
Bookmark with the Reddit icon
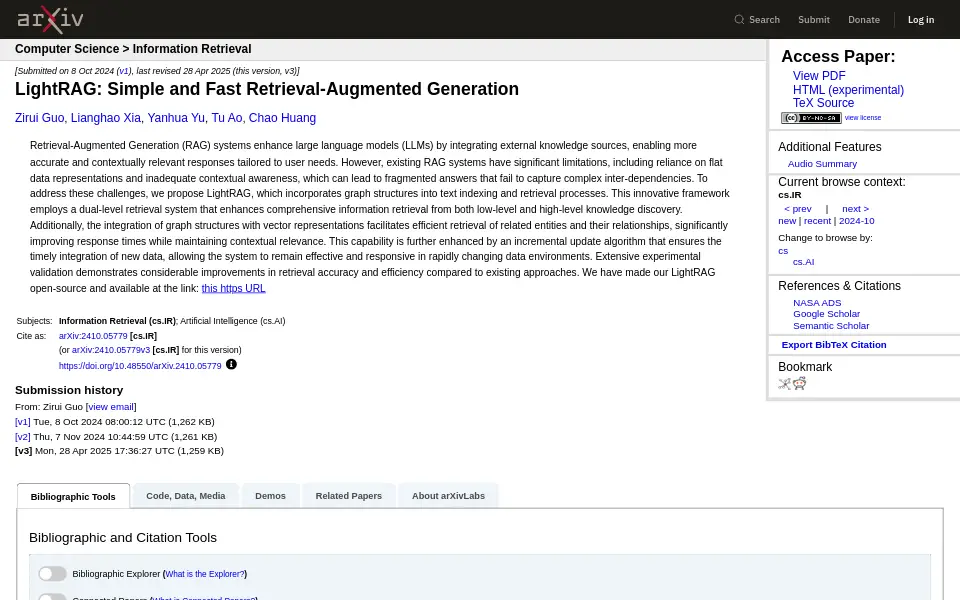point(800,384)
